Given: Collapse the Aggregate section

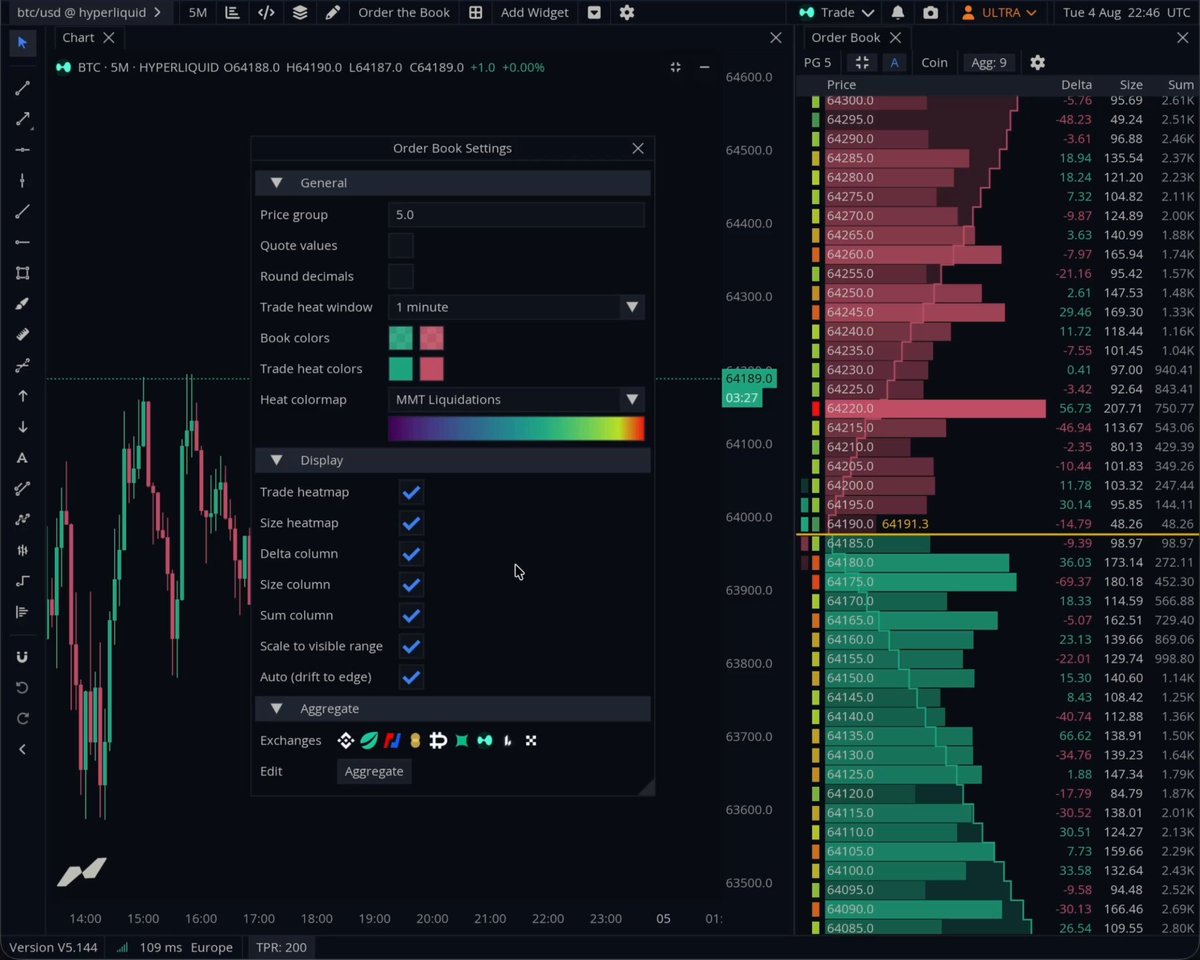Looking at the screenshot, I should pyautogui.click(x=453, y=708).
